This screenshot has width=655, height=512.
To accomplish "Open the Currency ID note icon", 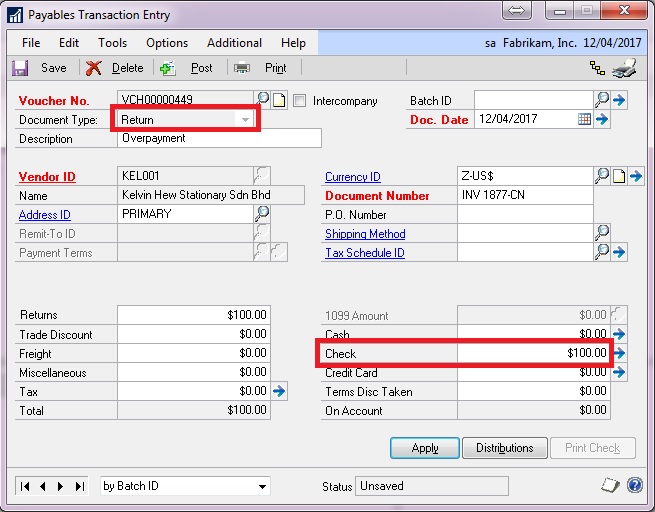I will [x=619, y=176].
